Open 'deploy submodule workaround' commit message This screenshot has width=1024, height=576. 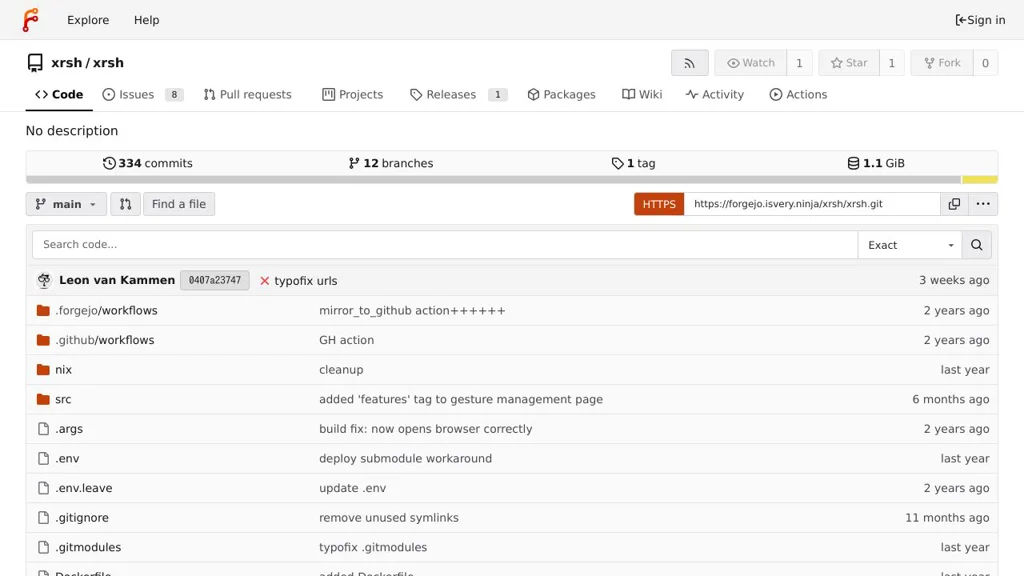(x=406, y=458)
